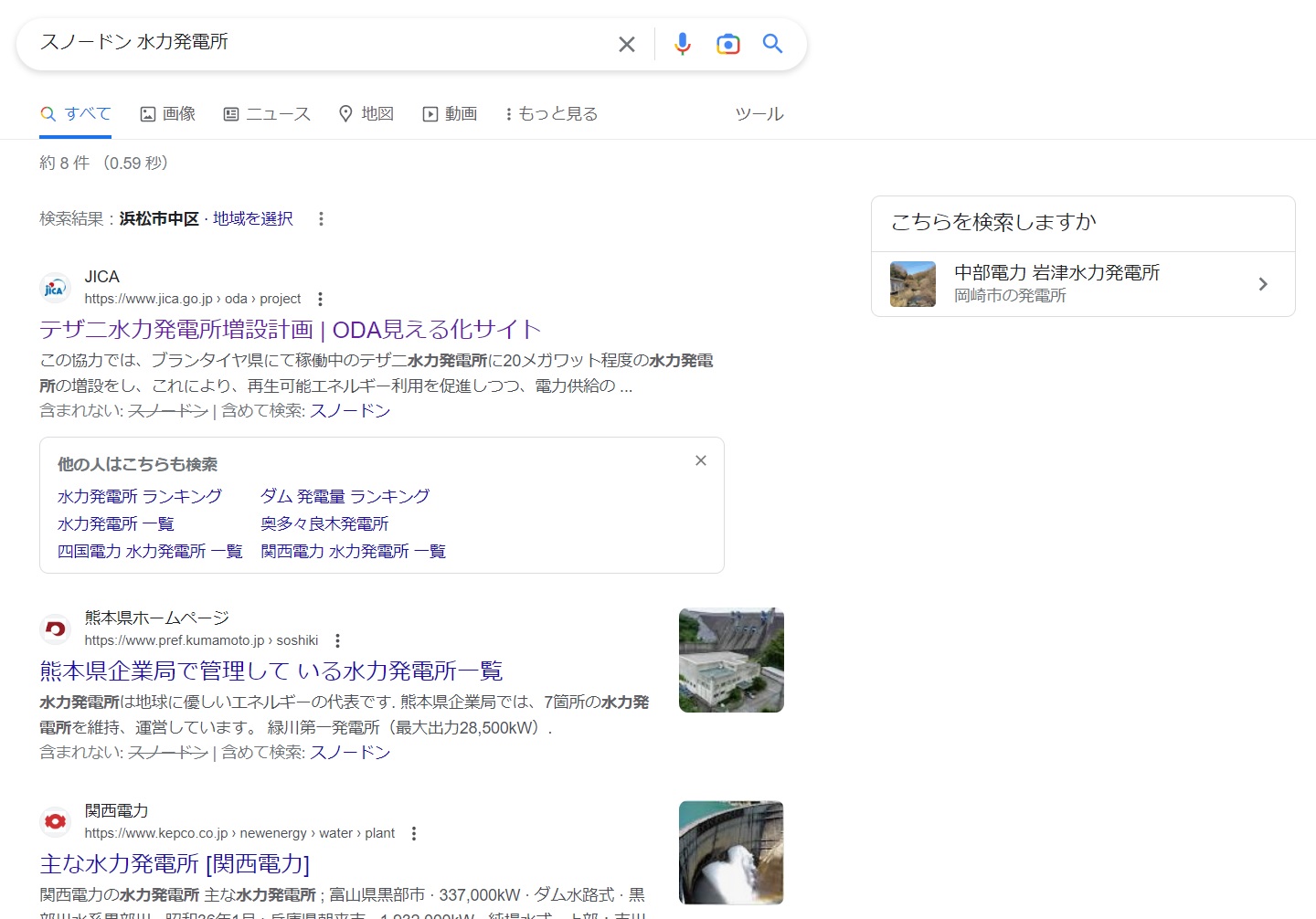The height and width of the screenshot is (919, 1316).
Task: Select the すべて tab
Action: [x=76, y=114]
